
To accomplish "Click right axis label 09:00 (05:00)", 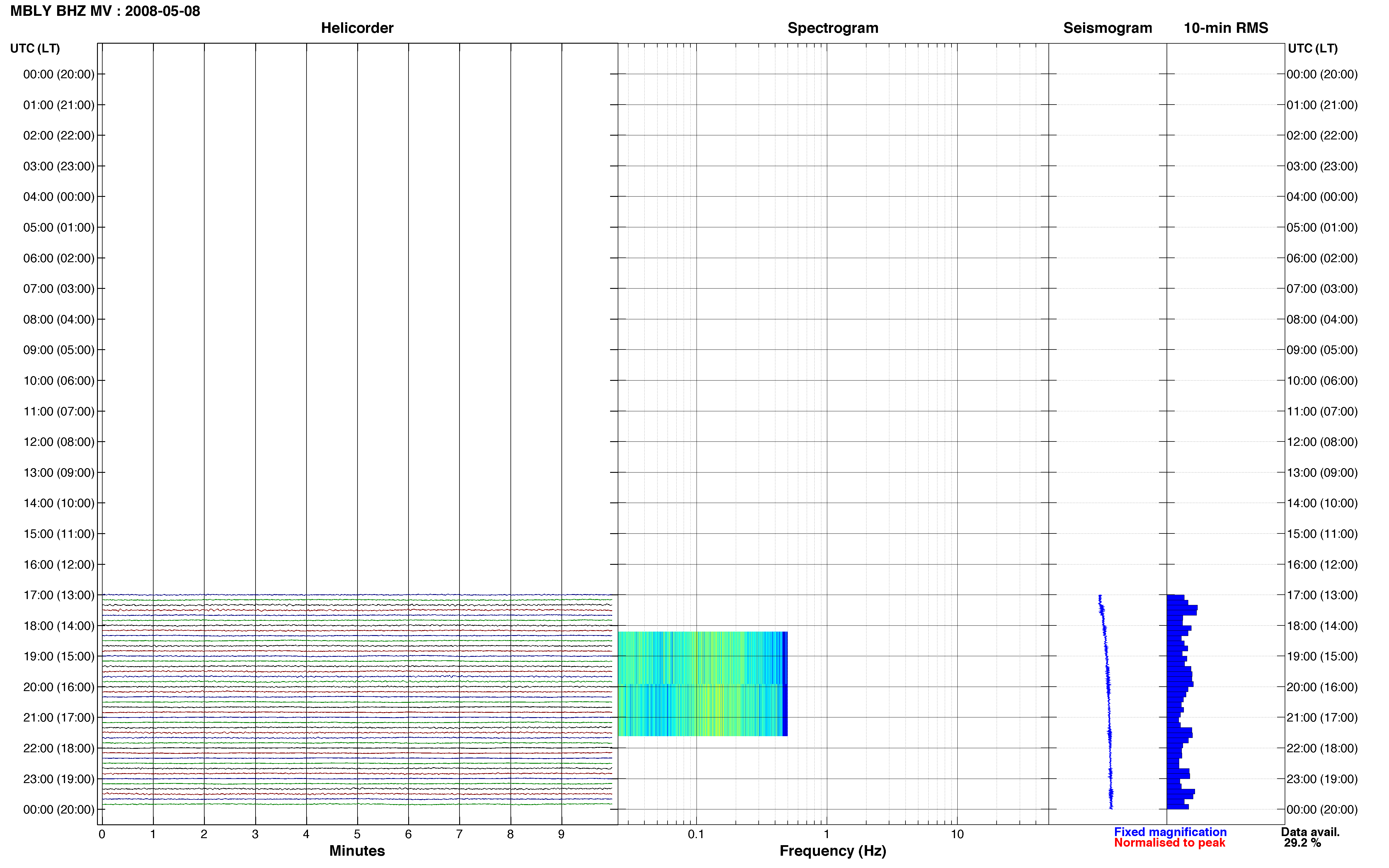I will coord(1322,350).
